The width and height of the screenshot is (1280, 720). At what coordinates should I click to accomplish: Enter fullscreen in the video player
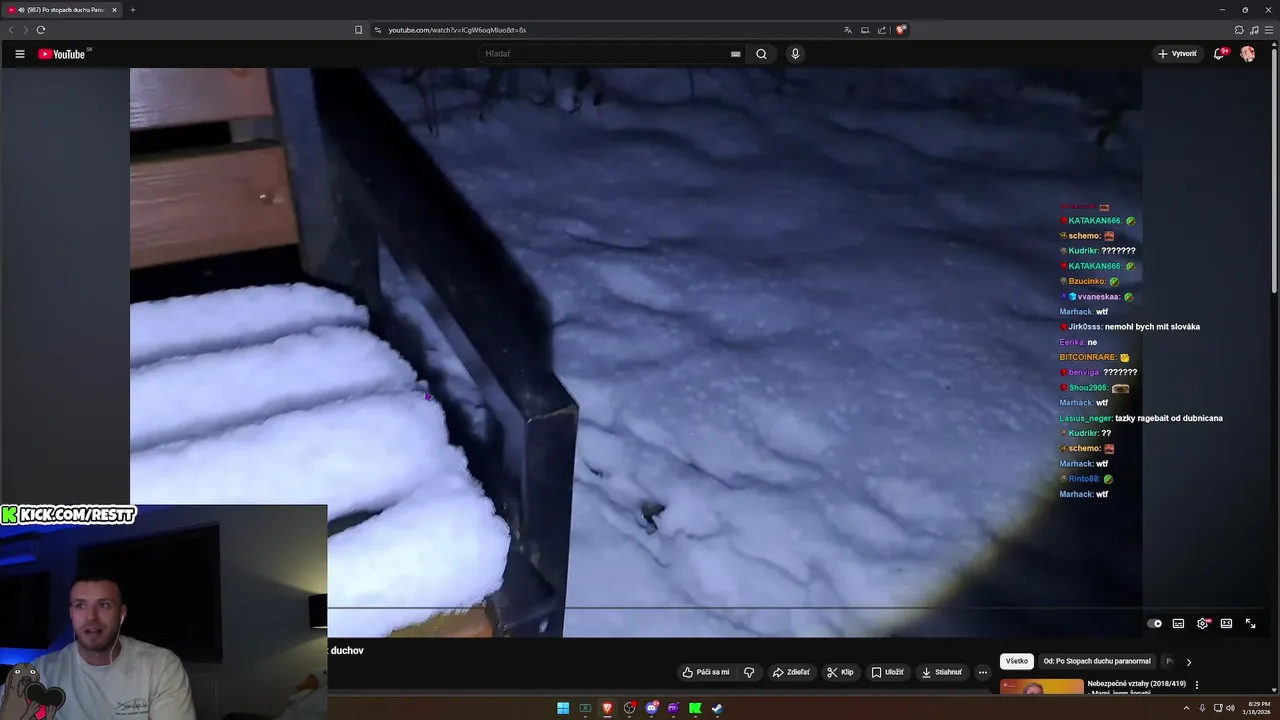click(1250, 623)
